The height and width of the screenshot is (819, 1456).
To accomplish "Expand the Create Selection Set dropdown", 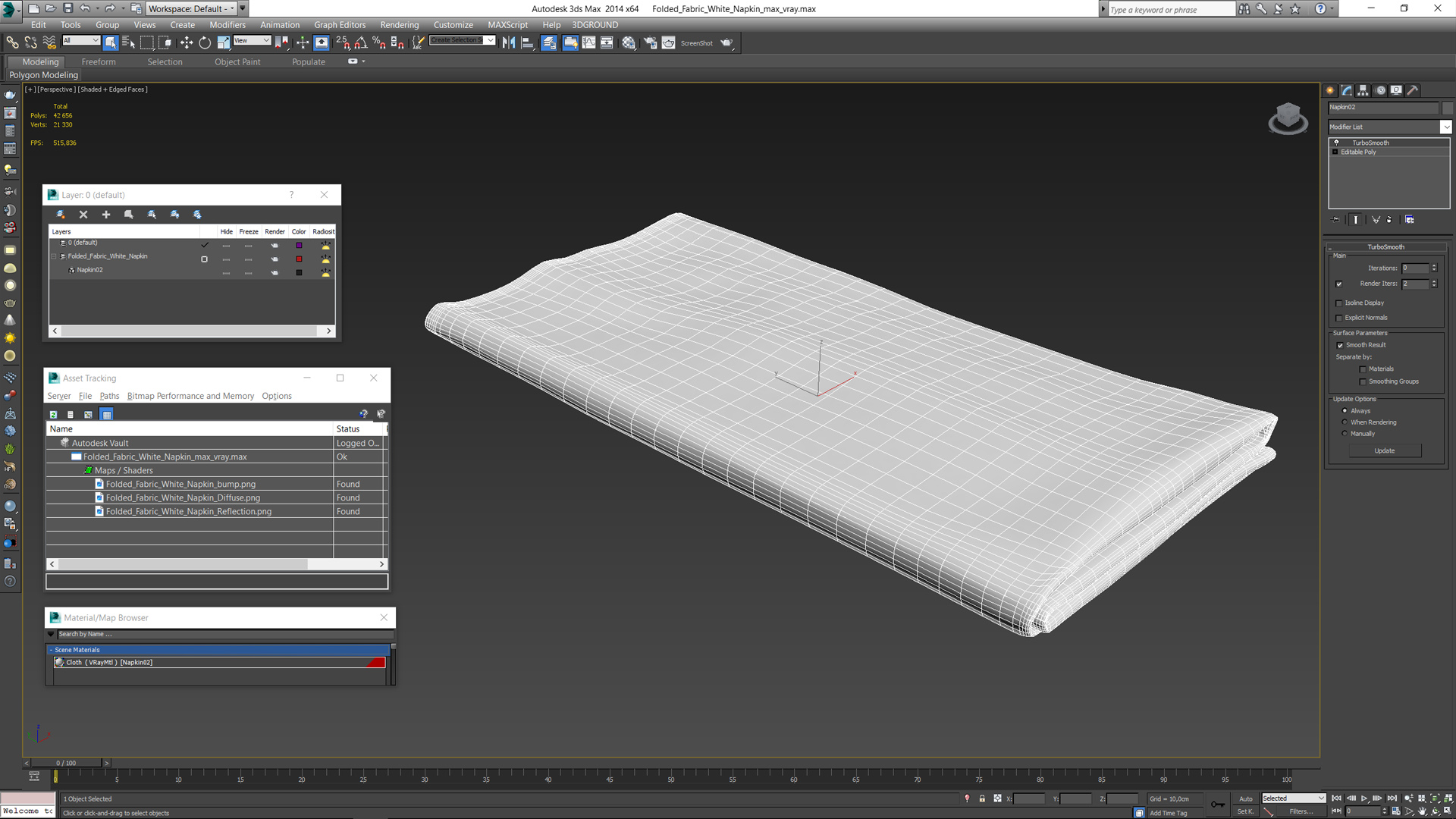I will point(491,40).
